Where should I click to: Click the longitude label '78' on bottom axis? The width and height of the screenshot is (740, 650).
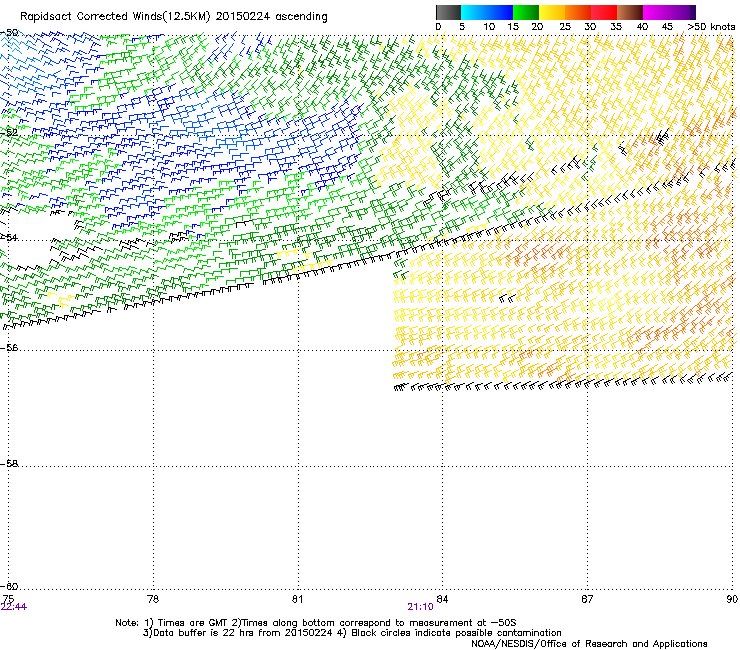point(153,599)
